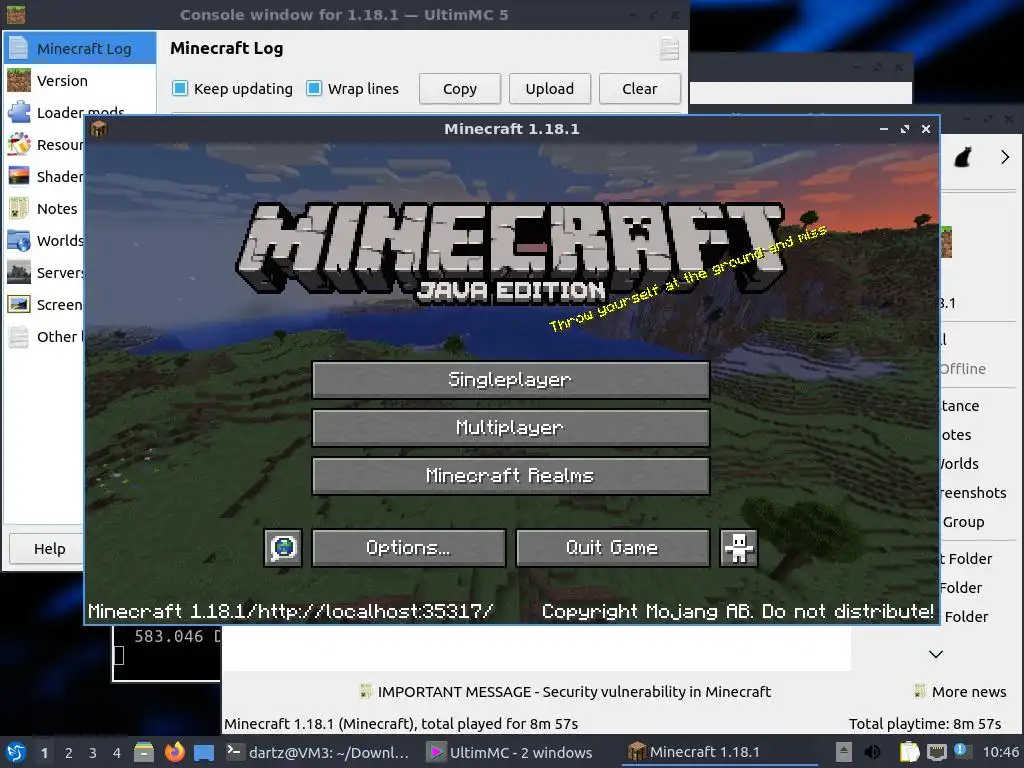Click the Servers icon in sidebar
1024x768 pixels.
pyautogui.click(x=19, y=272)
